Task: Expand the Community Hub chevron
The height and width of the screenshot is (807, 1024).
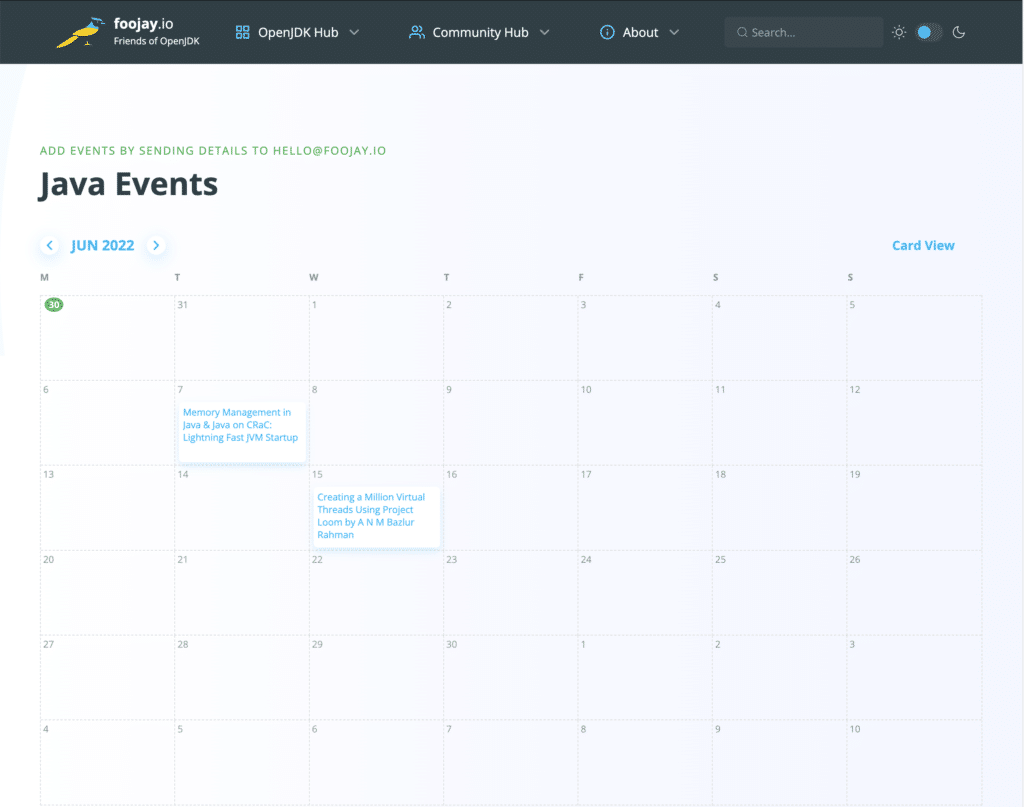Action: [x=545, y=32]
